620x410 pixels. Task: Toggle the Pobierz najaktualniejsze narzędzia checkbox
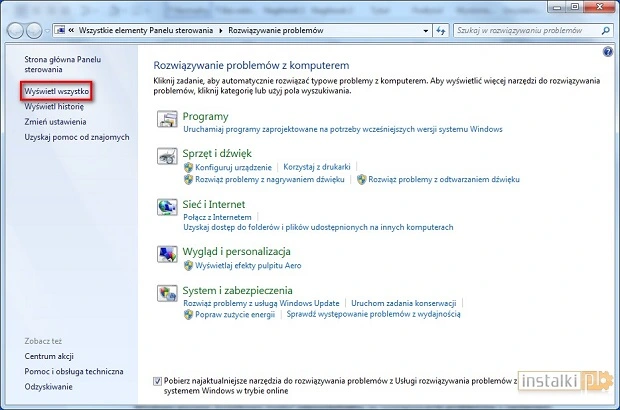[x=159, y=381]
